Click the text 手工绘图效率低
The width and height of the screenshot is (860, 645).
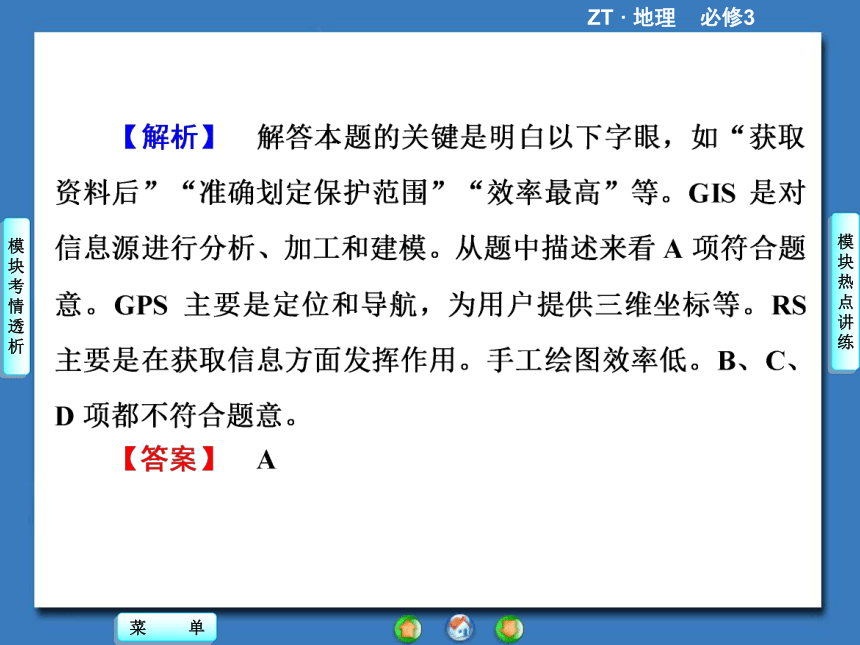coord(587,360)
